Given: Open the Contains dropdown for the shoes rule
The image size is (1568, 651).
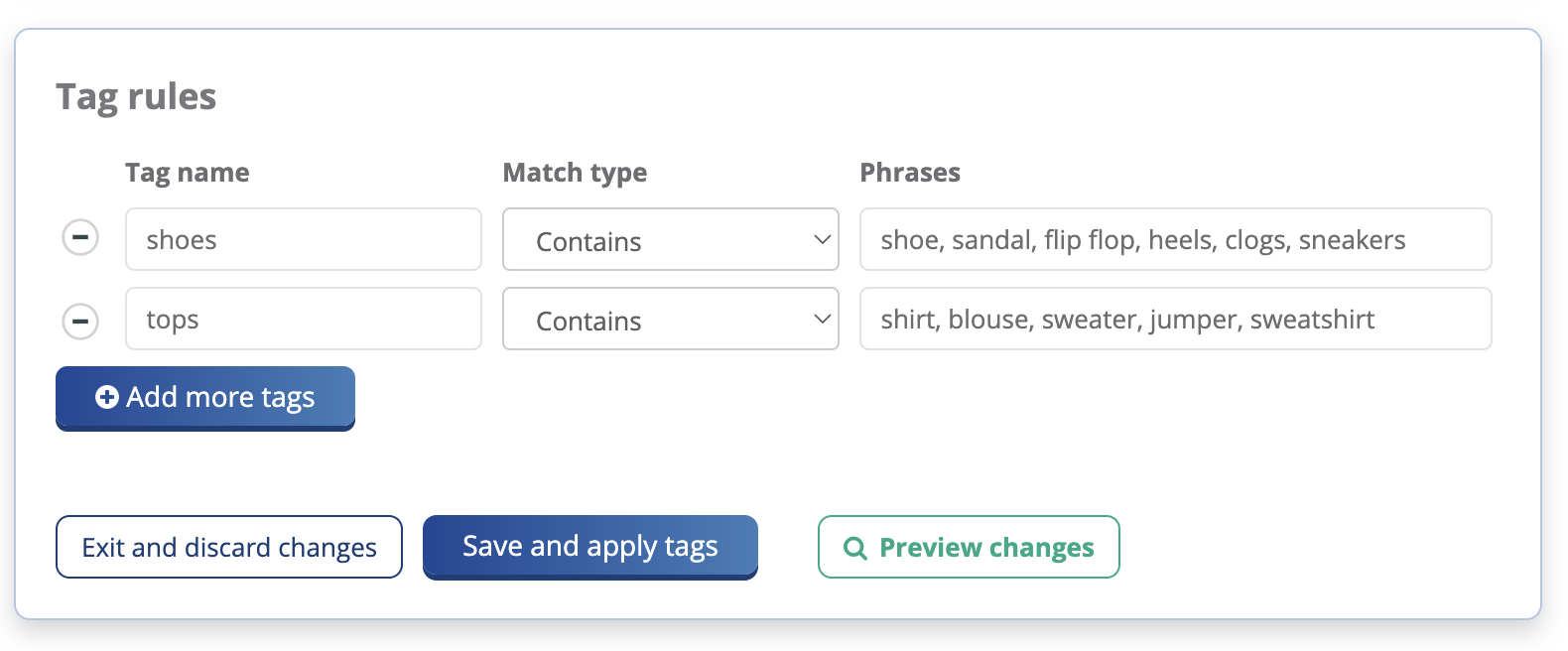Looking at the screenshot, I should 670,239.
